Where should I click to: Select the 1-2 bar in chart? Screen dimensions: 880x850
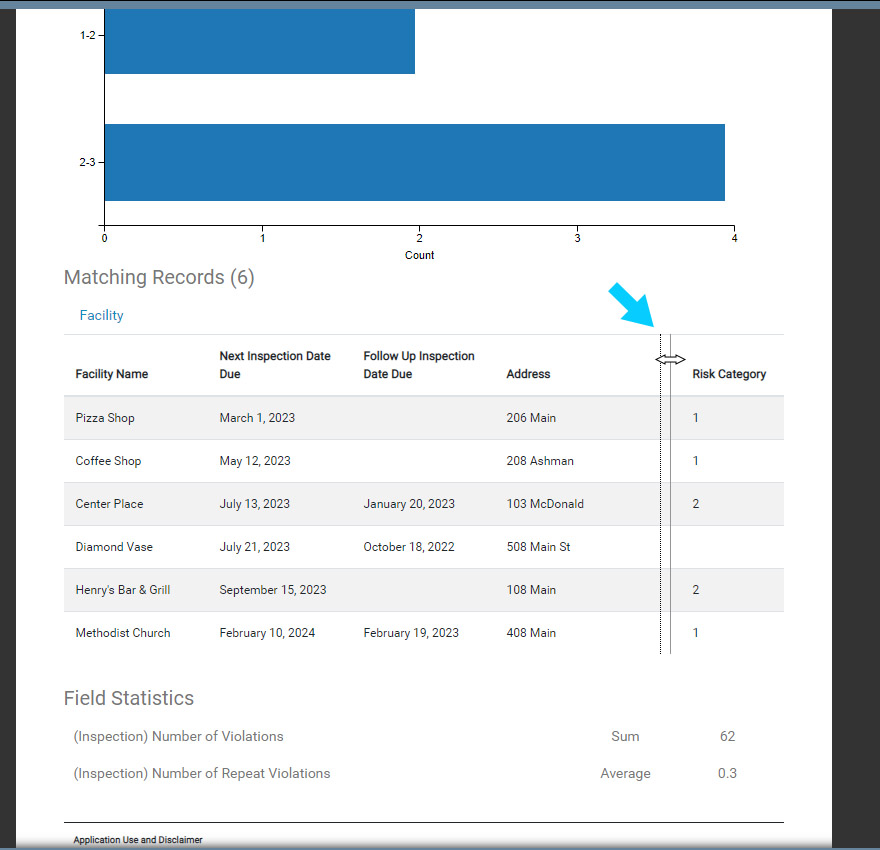(259, 40)
